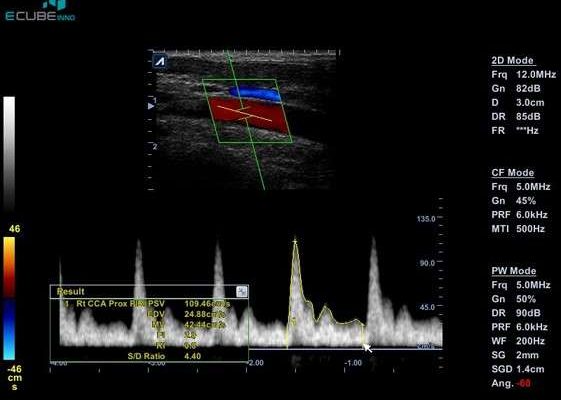Select the CF Mode heading
Screen dimensions: 561x400
coord(513,173)
